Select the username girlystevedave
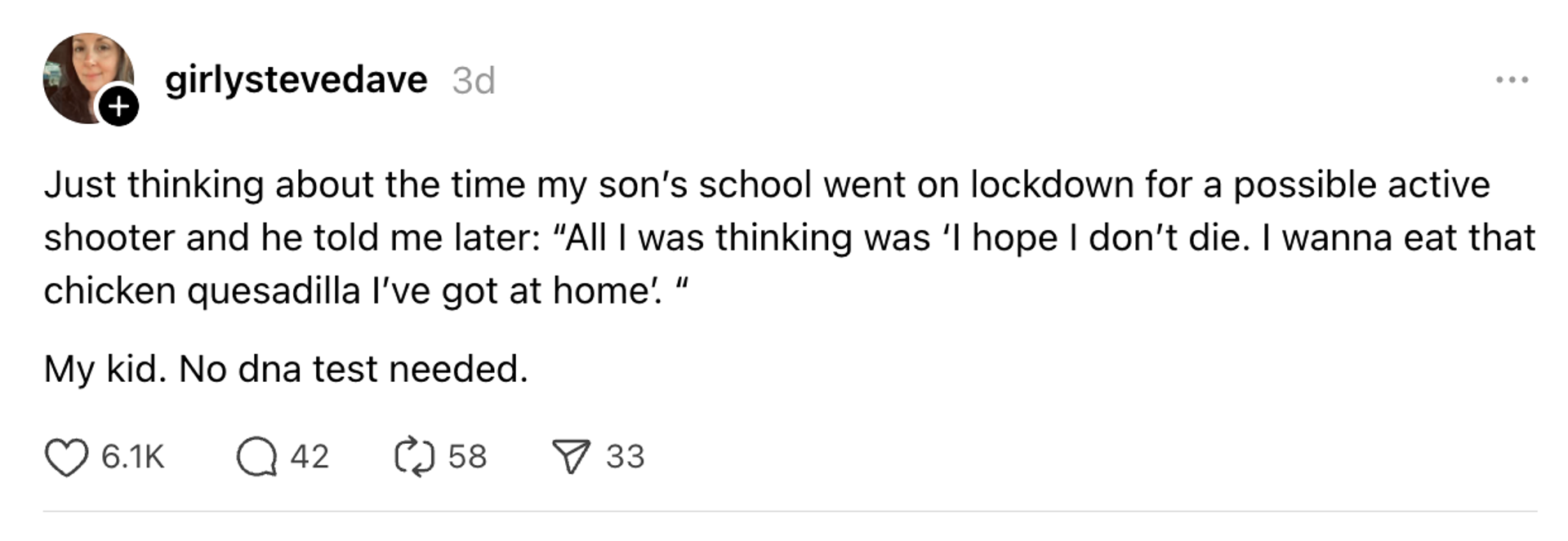This screenshot has width=1568, height=541. click(296, 78)
